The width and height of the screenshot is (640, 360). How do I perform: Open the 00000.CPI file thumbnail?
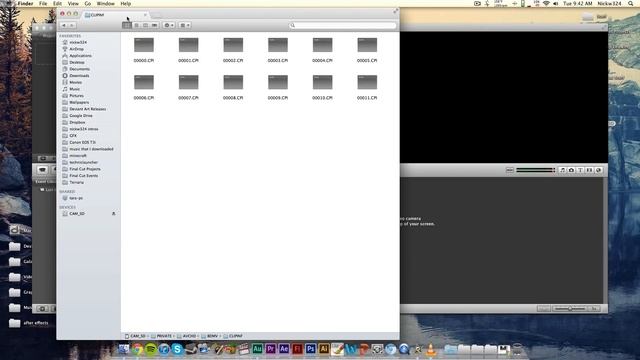click(x=144, y=45)
